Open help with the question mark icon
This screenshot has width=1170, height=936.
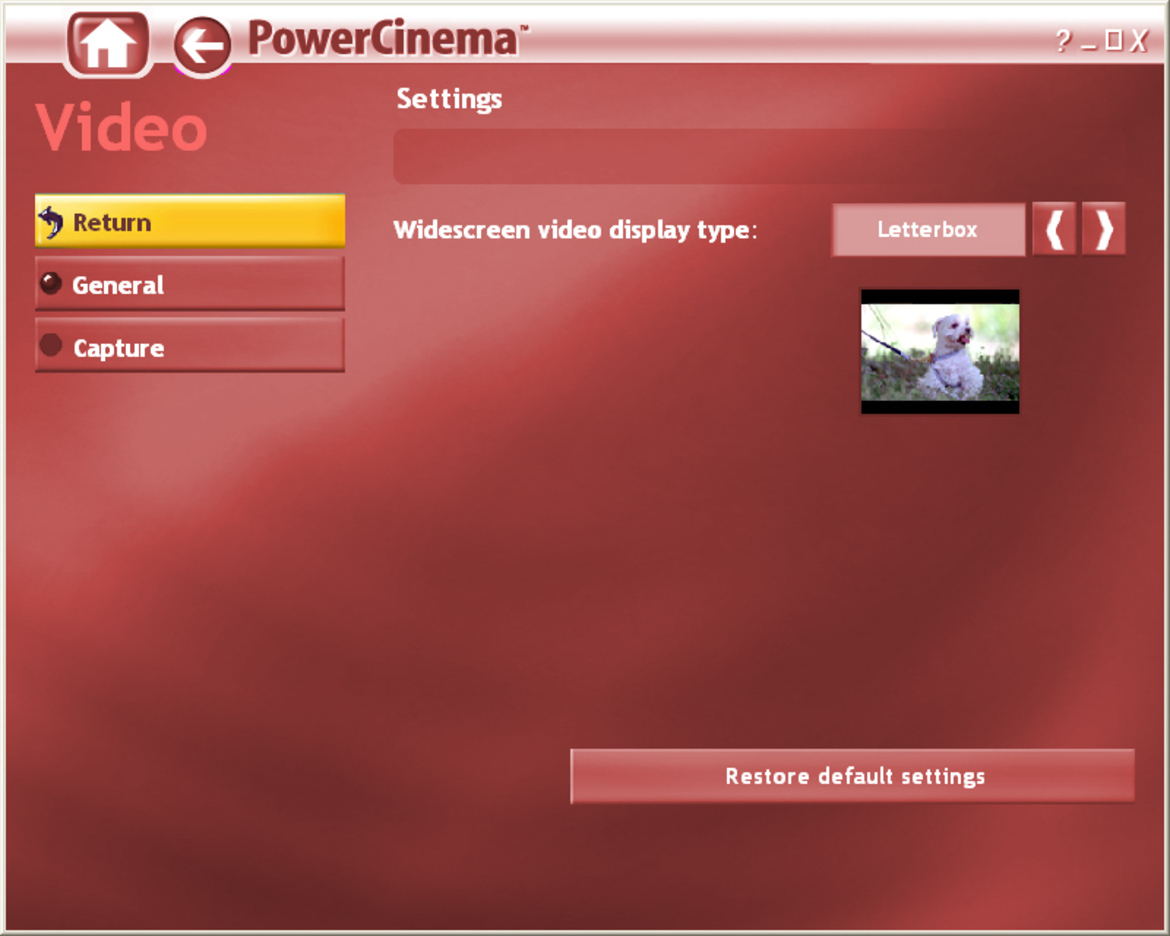(x=1063, y=40)
